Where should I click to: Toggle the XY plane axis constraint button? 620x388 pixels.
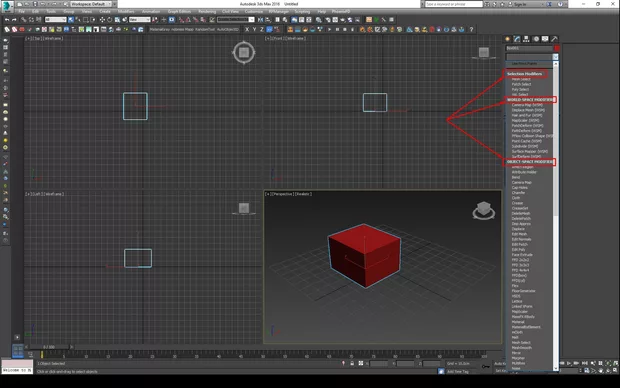pos(269,29)
